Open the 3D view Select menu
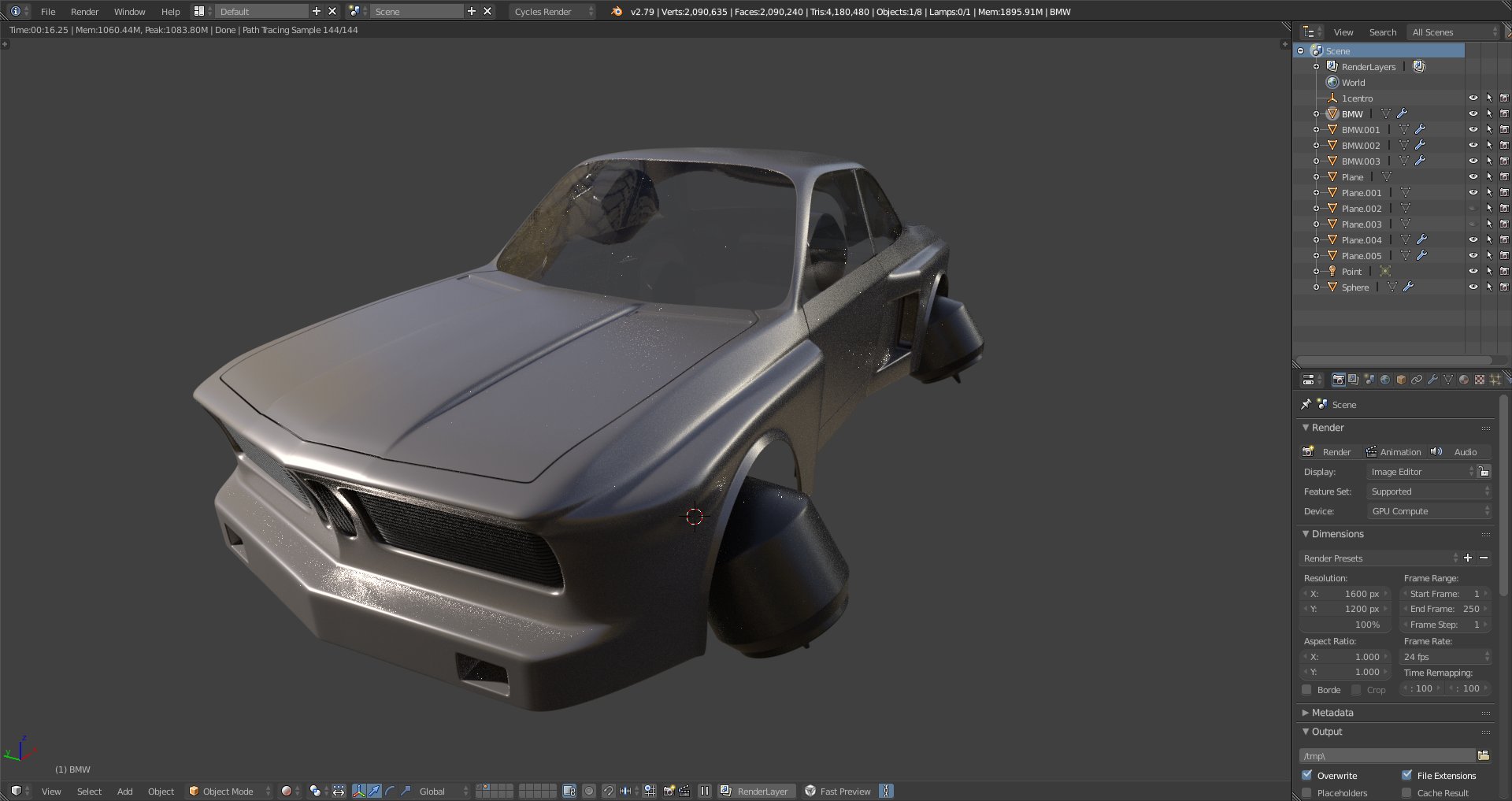The width and height of the screenshot is (1512, 801). pos(89,791)
